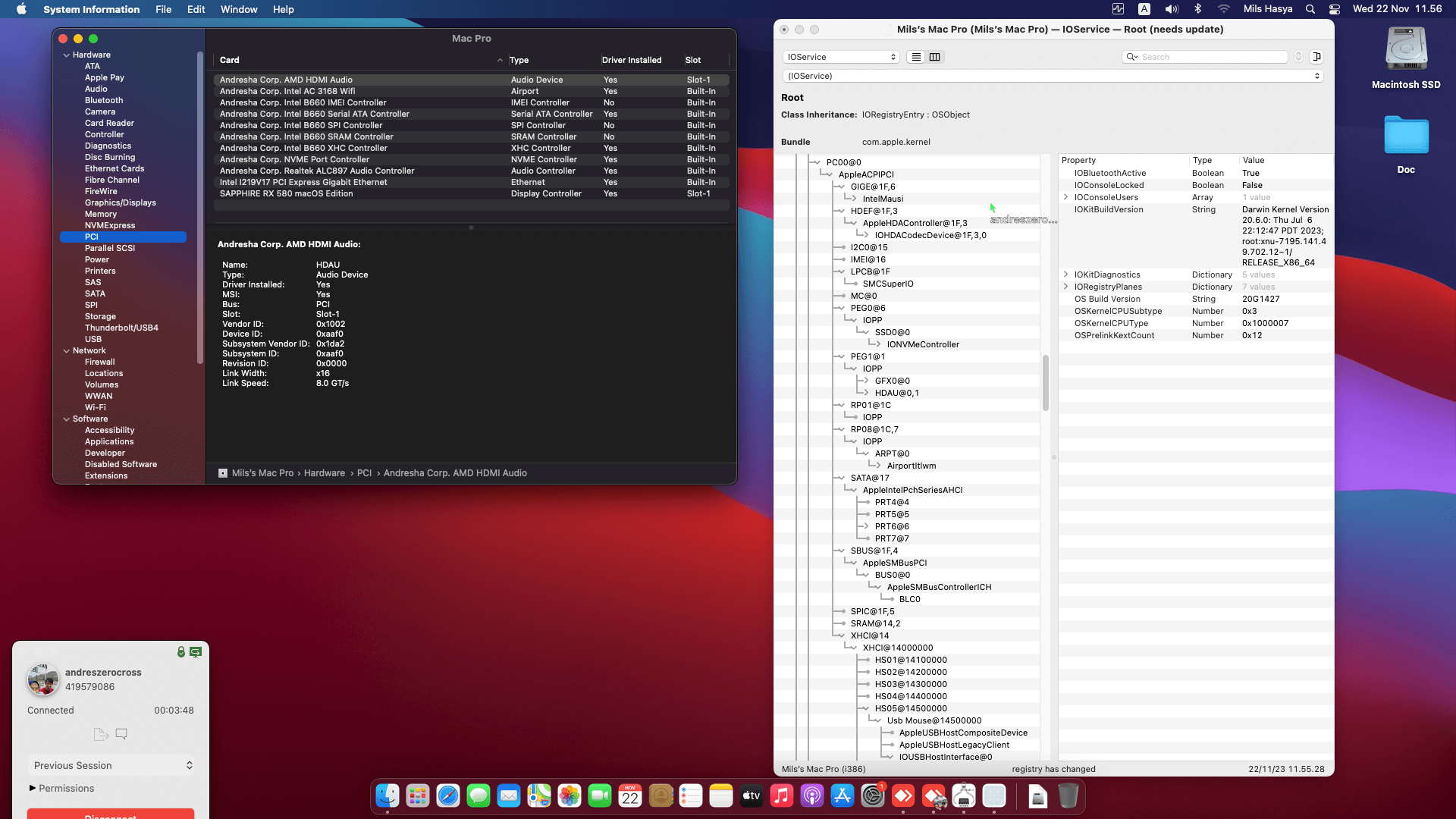Open Control Centre in the menu bar
Screen dimensions: 1456x819
tap(1335, 9)
